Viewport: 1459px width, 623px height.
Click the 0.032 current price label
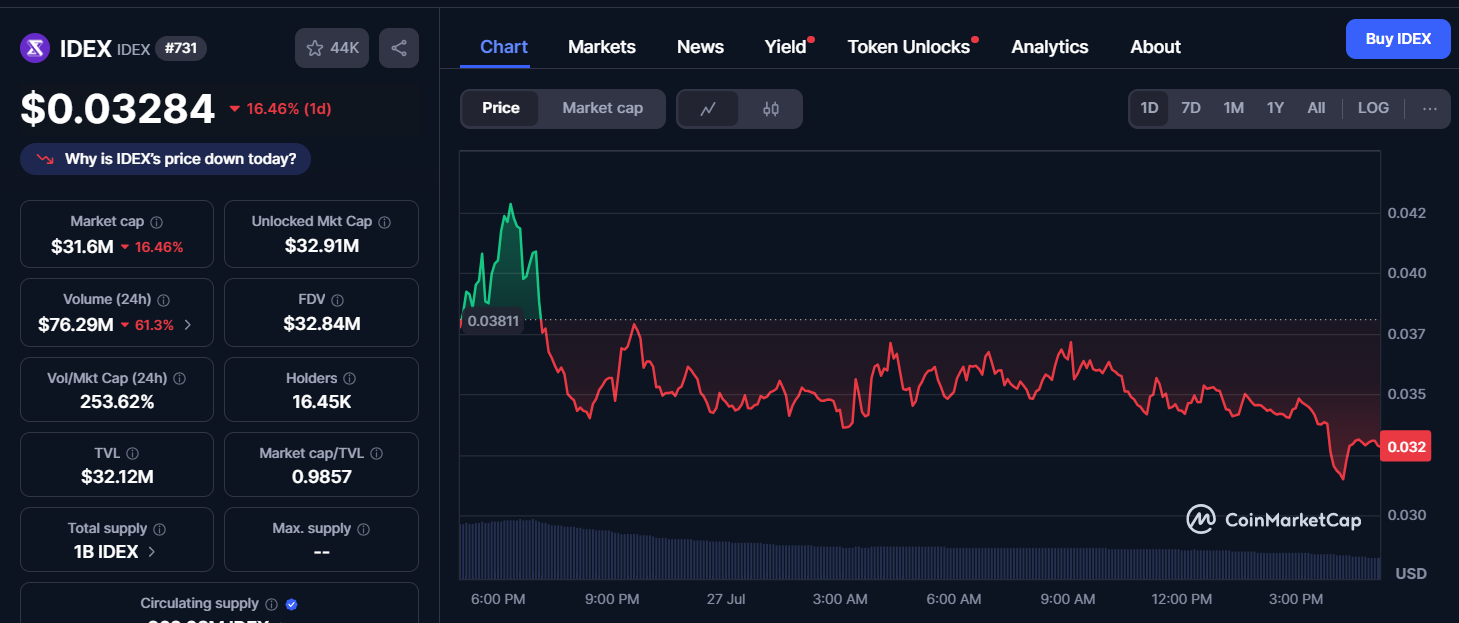(x=1405, y=447)
